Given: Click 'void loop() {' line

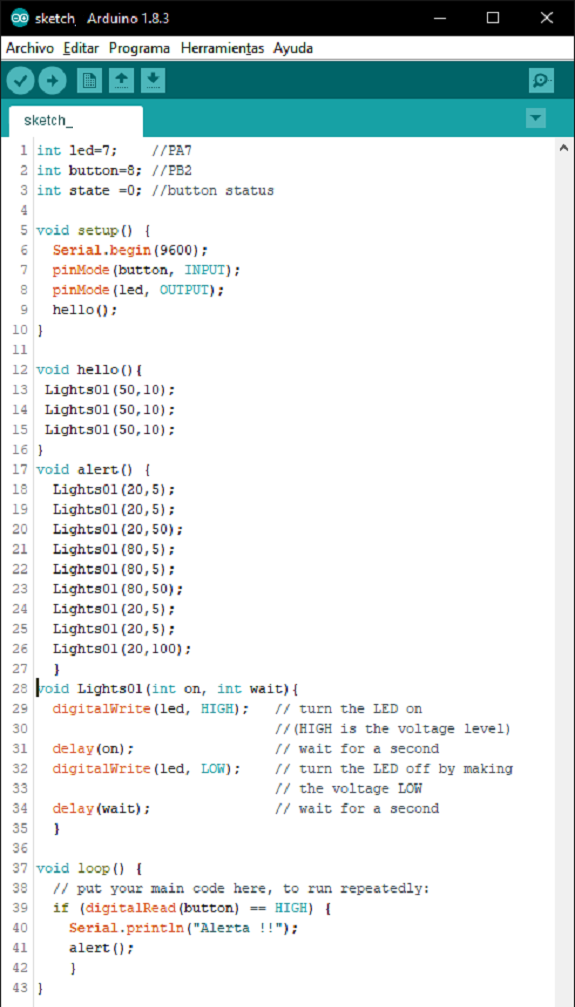Looking at the screenshot, I should 89,869.
